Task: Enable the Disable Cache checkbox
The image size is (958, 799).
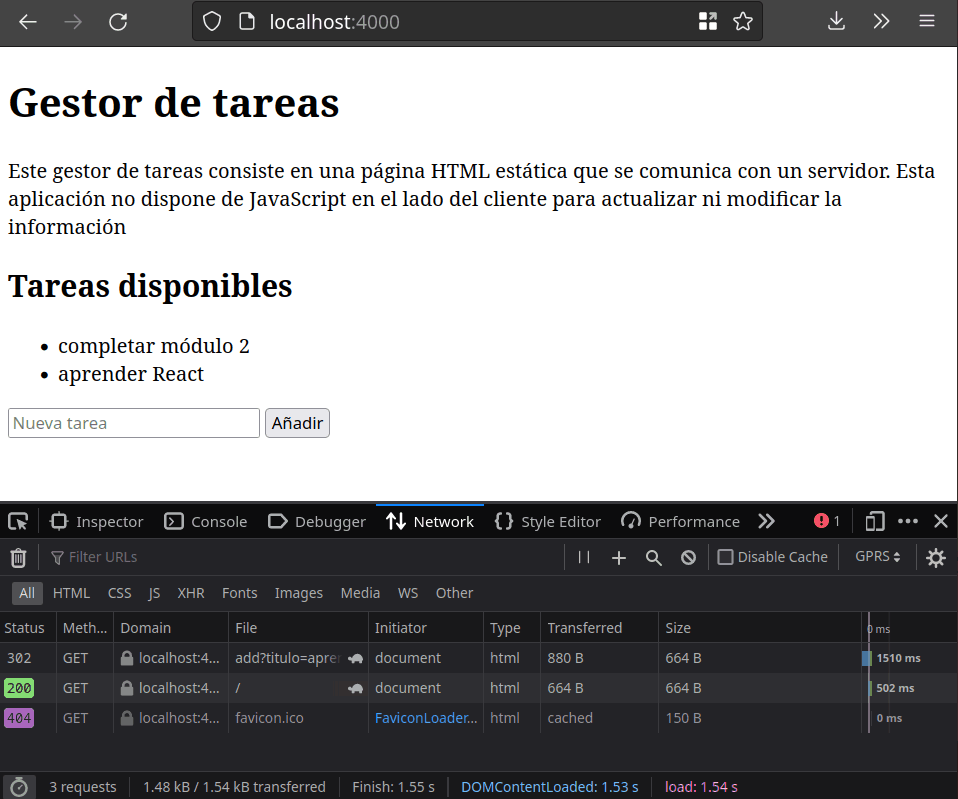Action: pos(726,557)
